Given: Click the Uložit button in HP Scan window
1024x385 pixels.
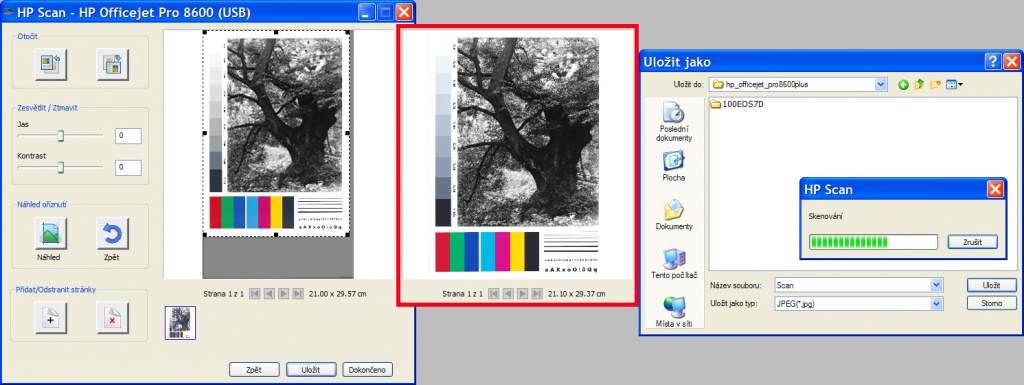Looking at the screenshot, I should [311, 370].
